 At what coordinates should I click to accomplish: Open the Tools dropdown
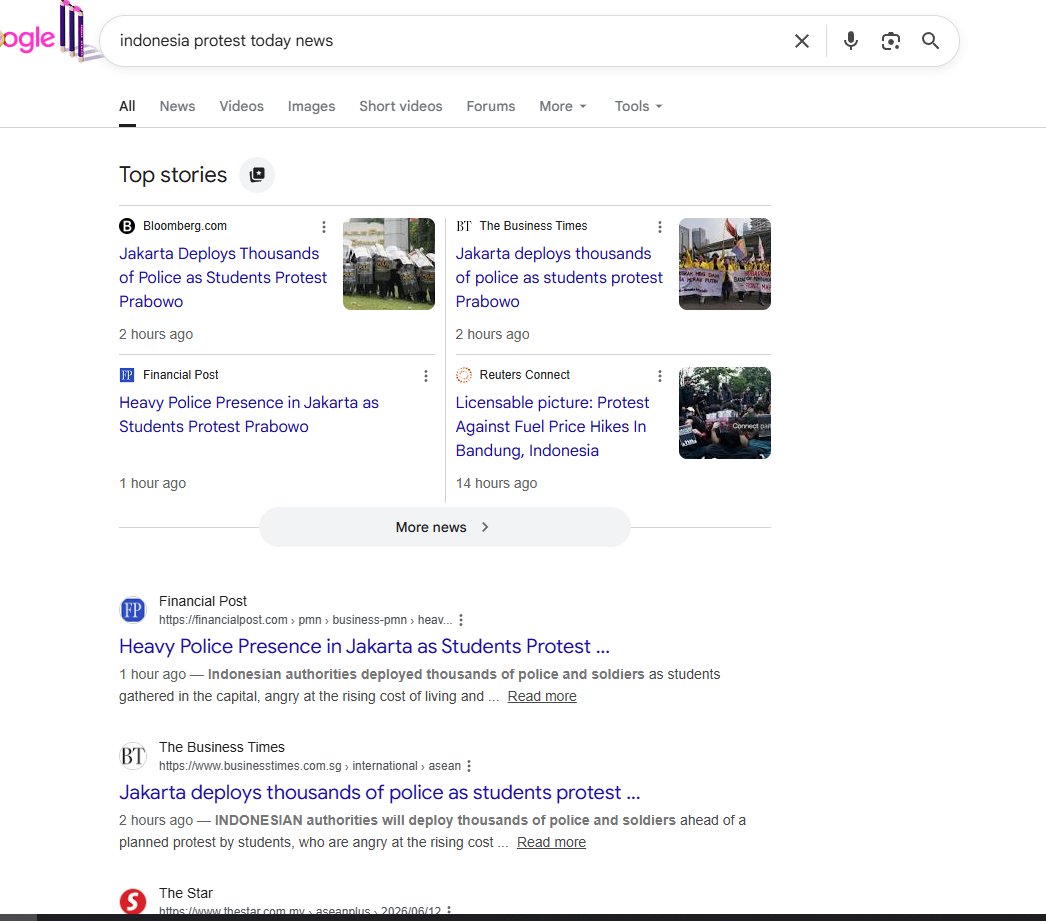[638, 106]
